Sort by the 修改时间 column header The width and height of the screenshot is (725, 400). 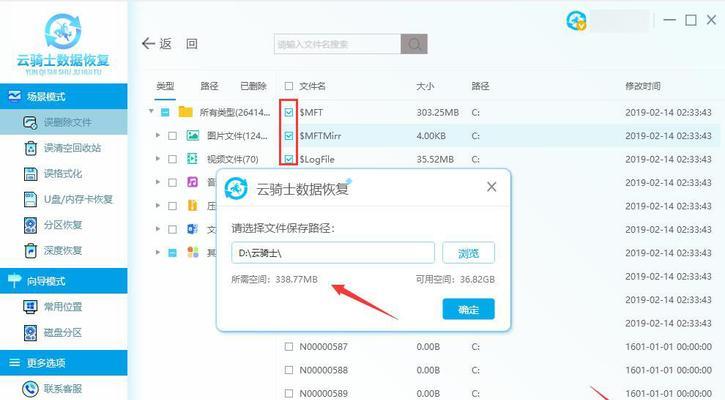coord(643,86)
